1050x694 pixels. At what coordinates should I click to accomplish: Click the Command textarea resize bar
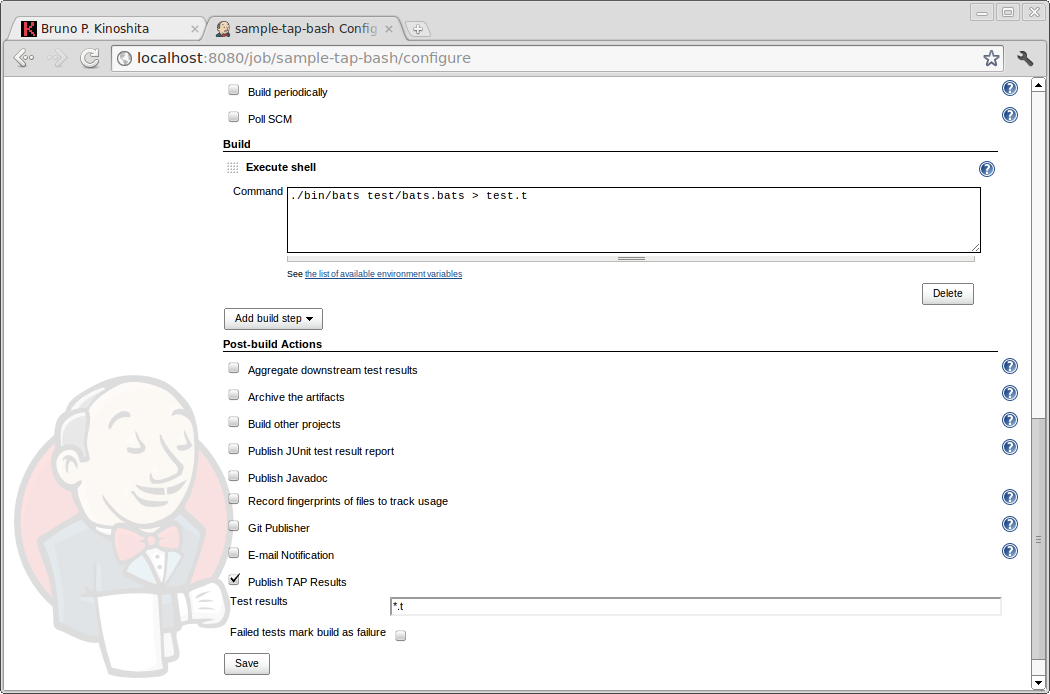coord(631,258)
